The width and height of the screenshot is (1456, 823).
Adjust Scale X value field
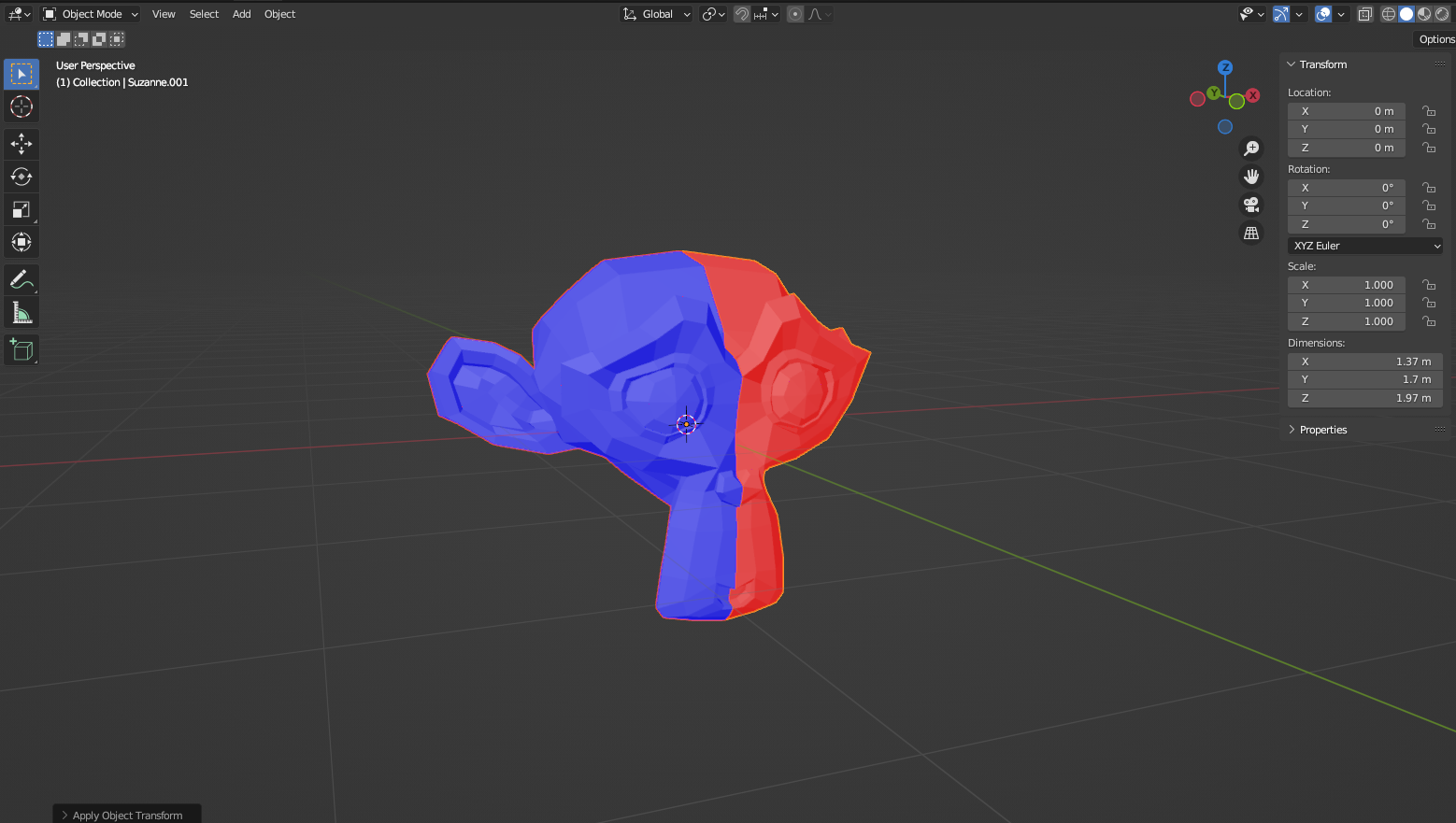point(1347,285)
